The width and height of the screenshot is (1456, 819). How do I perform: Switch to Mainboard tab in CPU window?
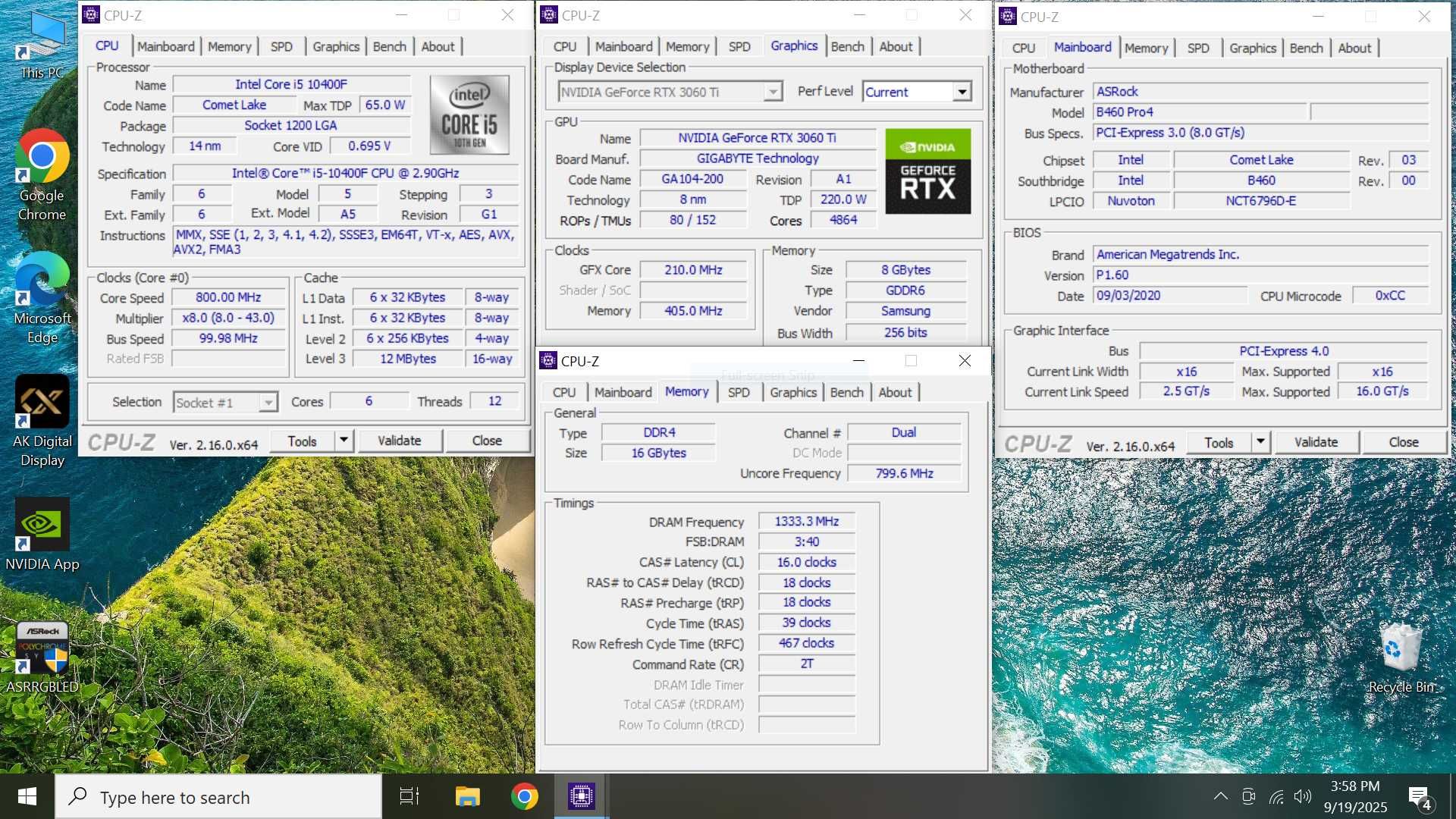pos(165,46)
